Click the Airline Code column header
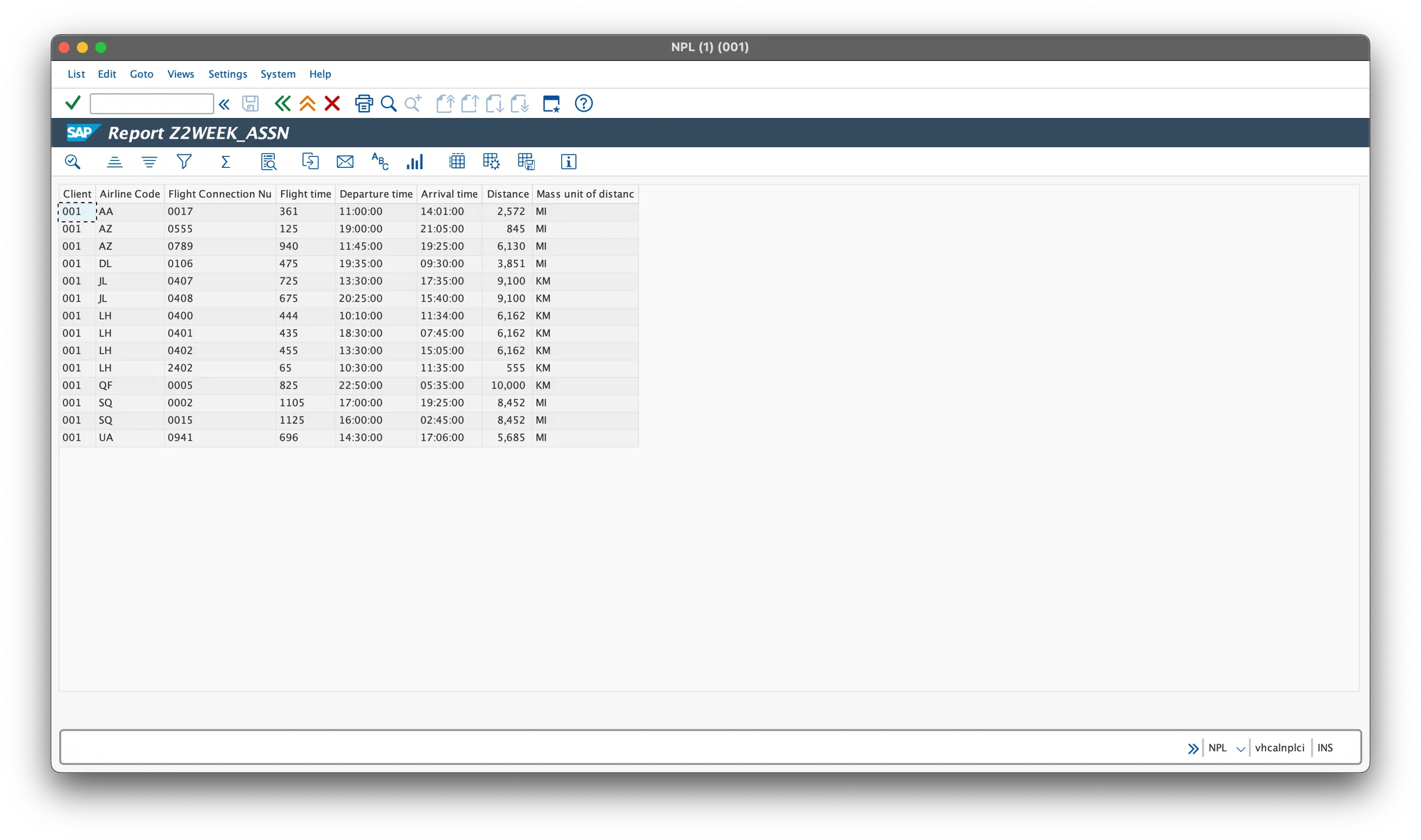The height and width of the screenshot is (840, 1421). click(x=130, y=194)
